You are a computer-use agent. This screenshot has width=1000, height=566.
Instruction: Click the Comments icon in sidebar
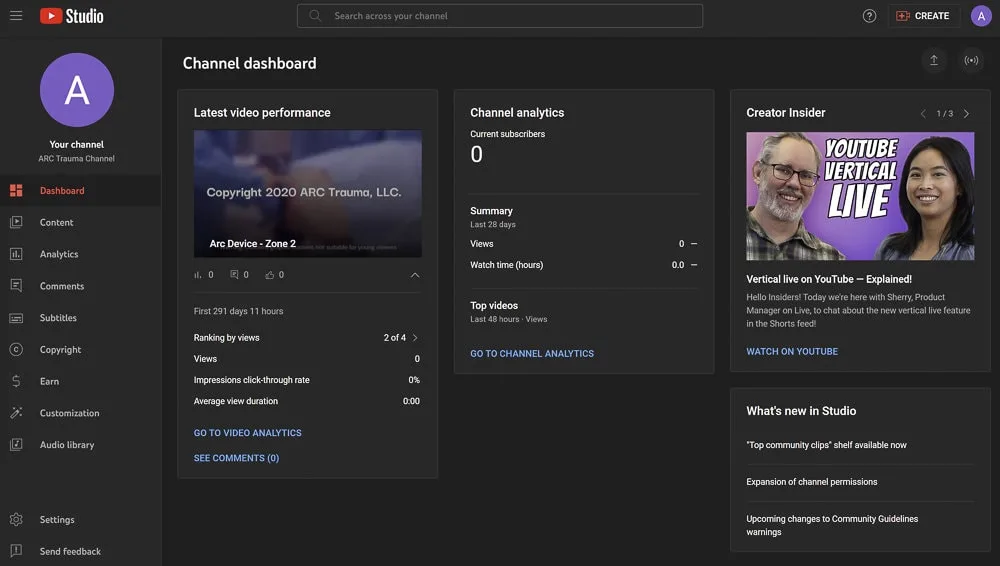click(16, 285)
